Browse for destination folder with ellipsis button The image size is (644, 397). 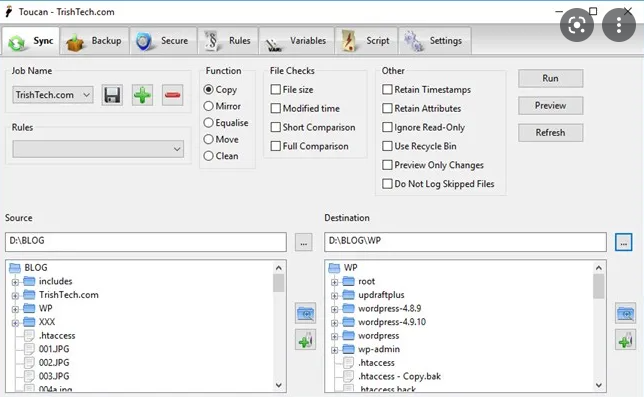click(623, 242)
